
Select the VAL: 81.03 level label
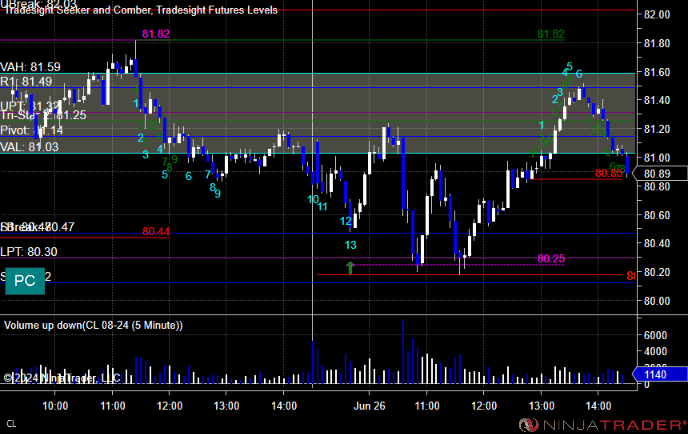pyautogui.click(x=29, y=147)
